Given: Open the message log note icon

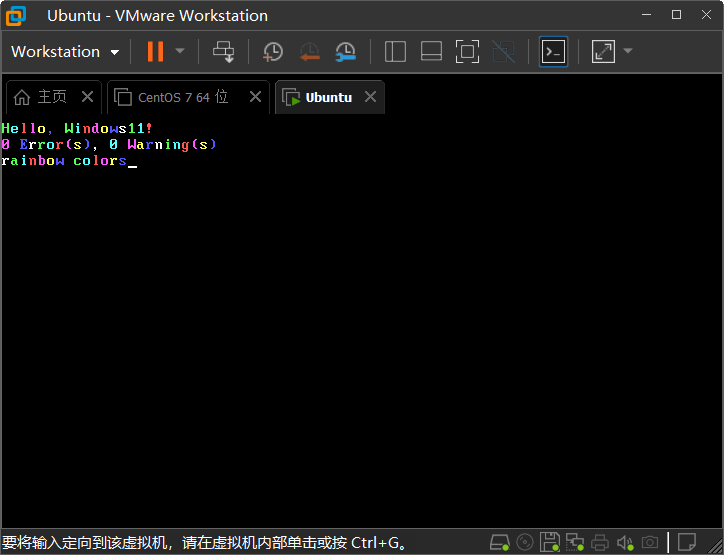Looking at the screenshot, I should click(687, 542).
